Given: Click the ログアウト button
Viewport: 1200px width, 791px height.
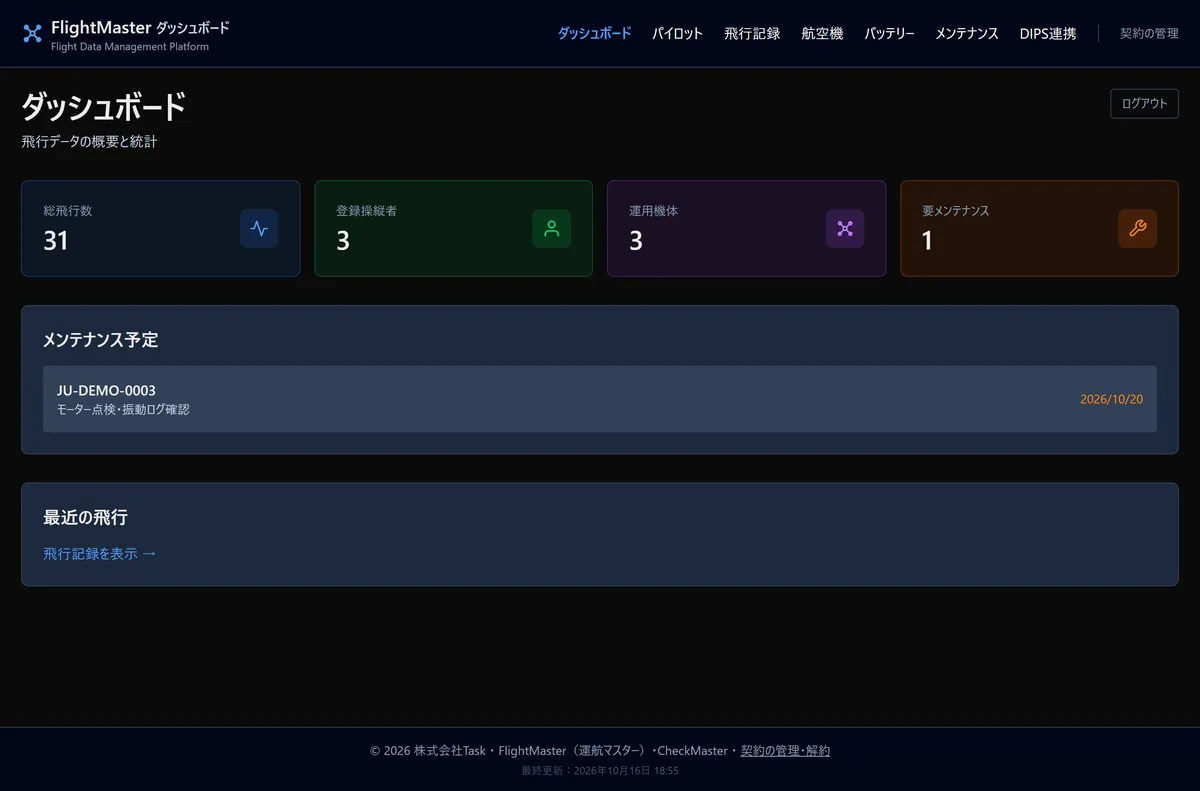Looking at the screenshot, I should point(1144,103).
